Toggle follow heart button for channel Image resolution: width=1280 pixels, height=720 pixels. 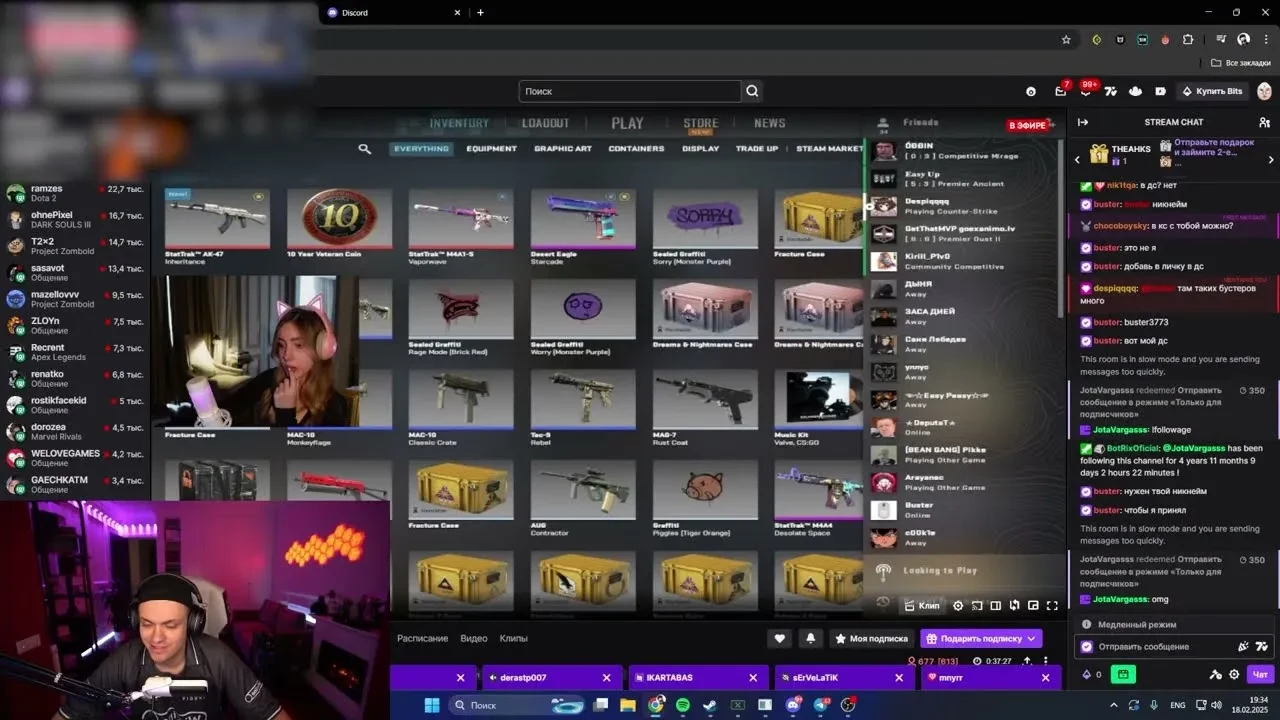(780, 638)
